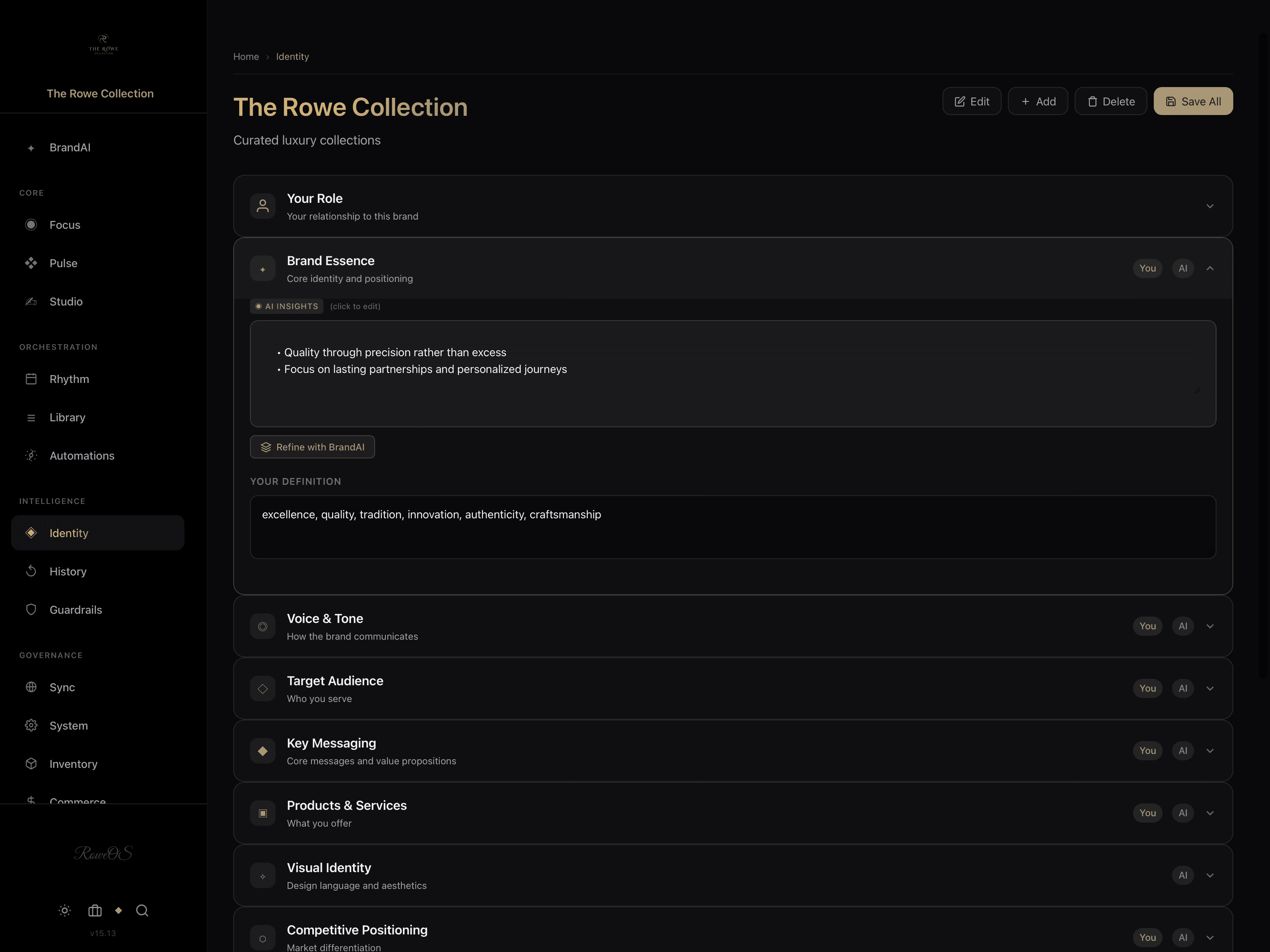1270x952 pixels.
Task: Click the Home breadcrumb link
Action: [246, 56]
